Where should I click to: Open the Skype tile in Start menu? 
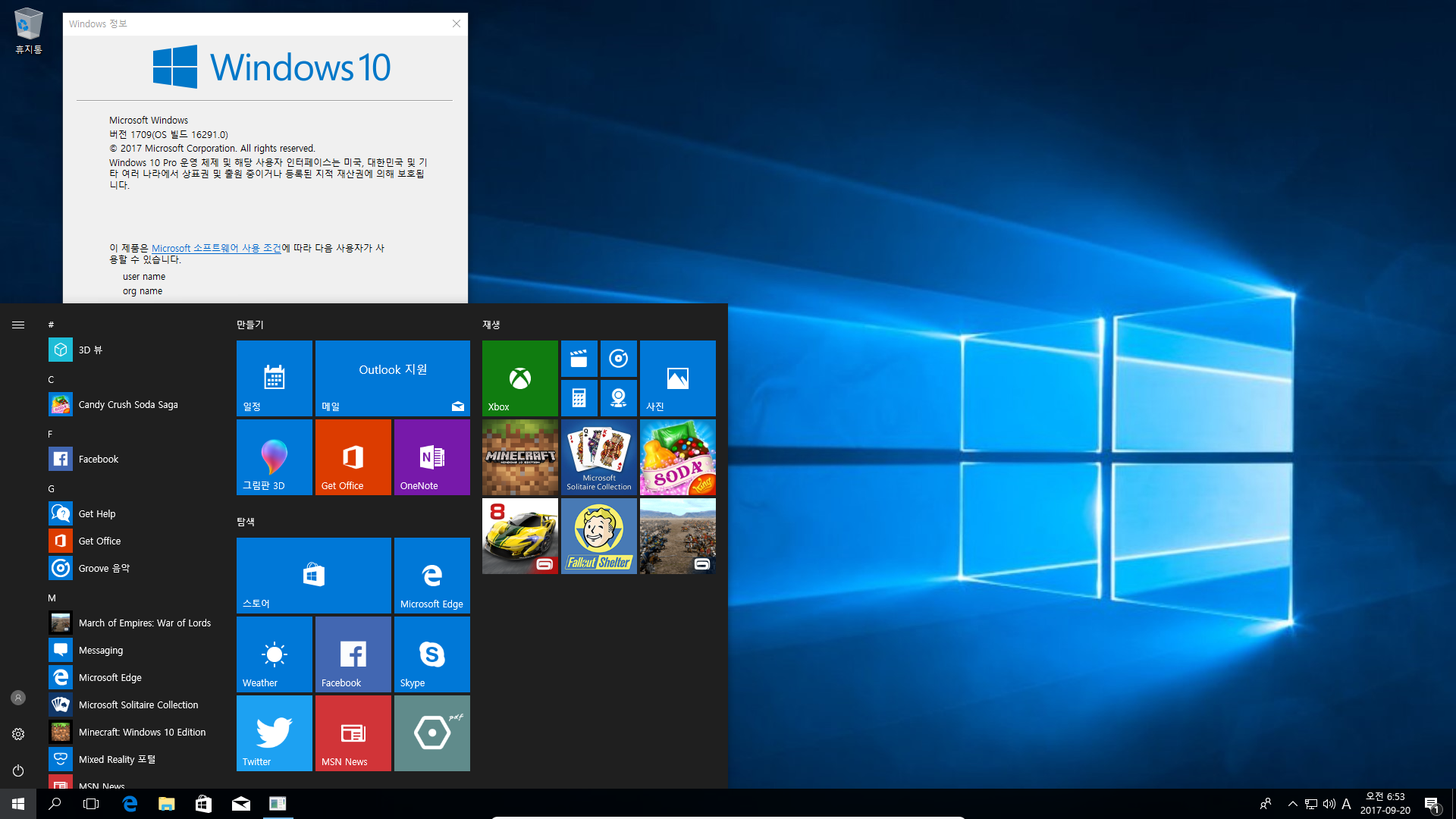coord(432,654)
